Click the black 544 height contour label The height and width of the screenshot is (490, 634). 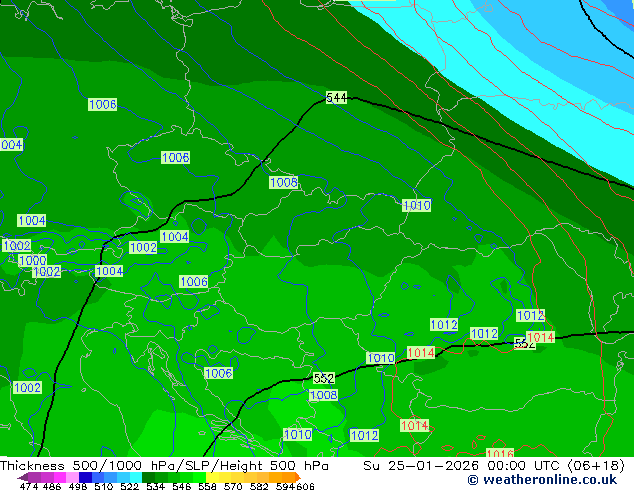click(x=336, y=97)
